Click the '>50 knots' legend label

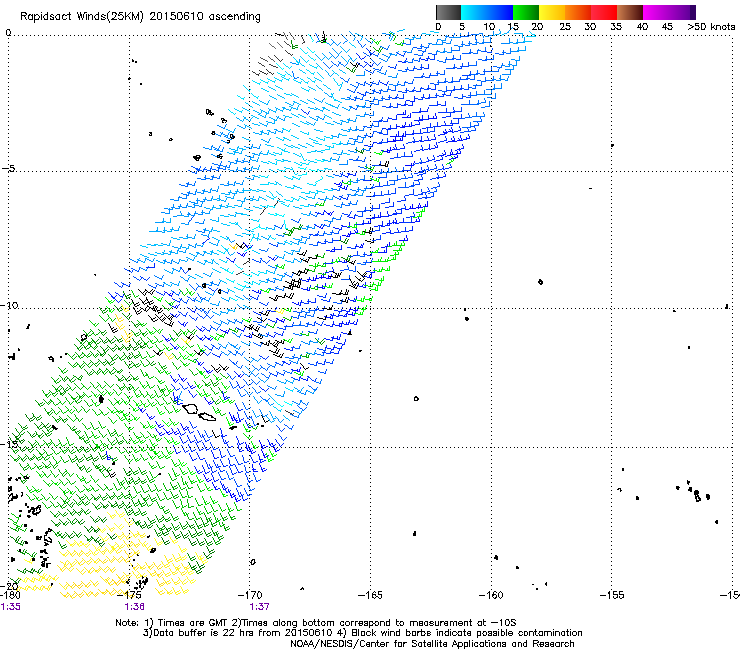(x=711, y=27)
